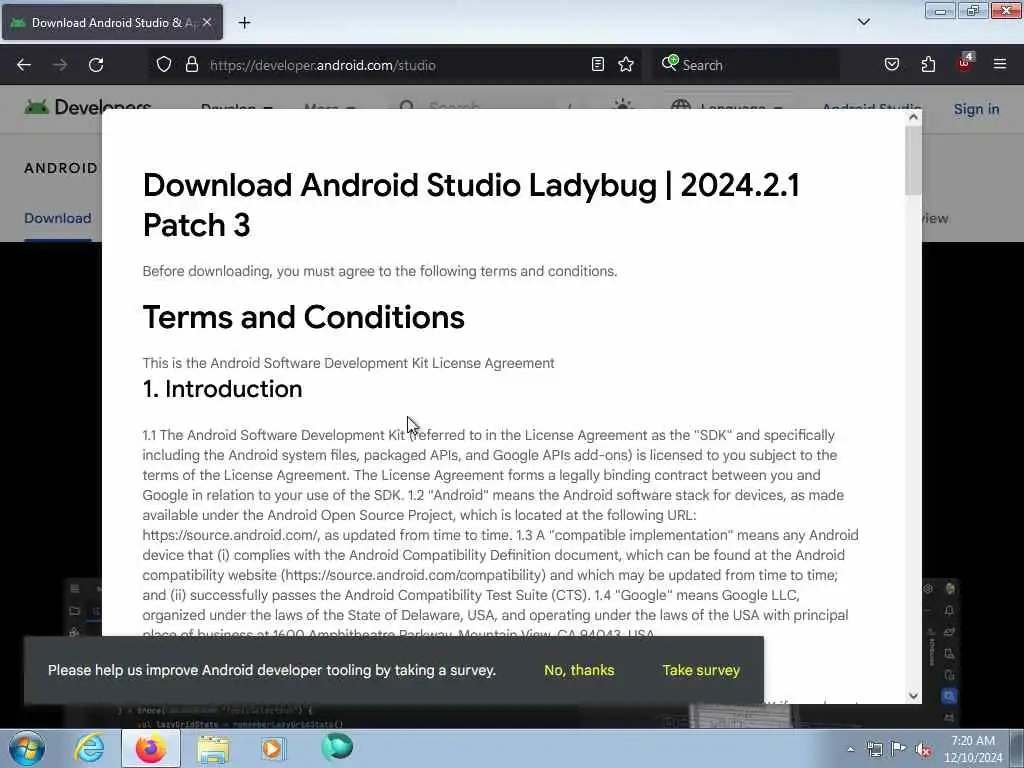Open the uBlock Origin extension icon

click(x=965, y=63)
